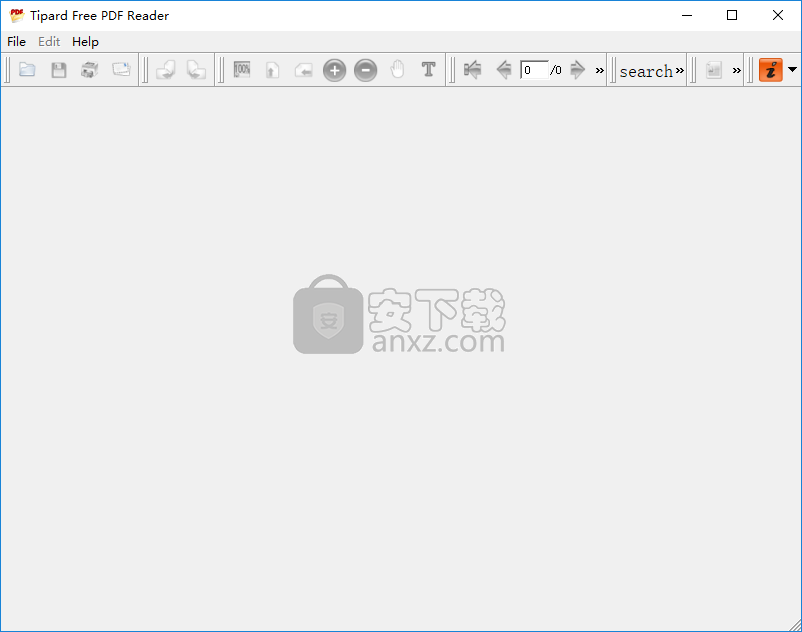
Task: Click the PDF app icon in title bar
Action: 17,15
